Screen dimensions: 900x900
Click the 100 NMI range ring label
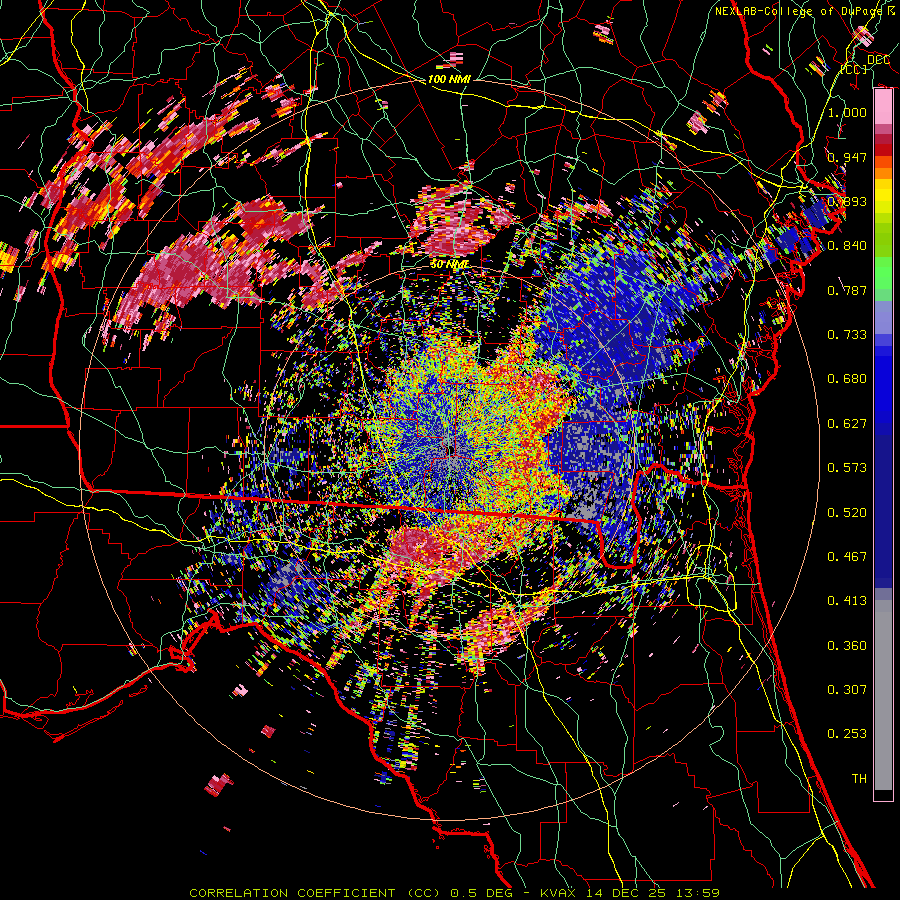(x=449, y=79)
